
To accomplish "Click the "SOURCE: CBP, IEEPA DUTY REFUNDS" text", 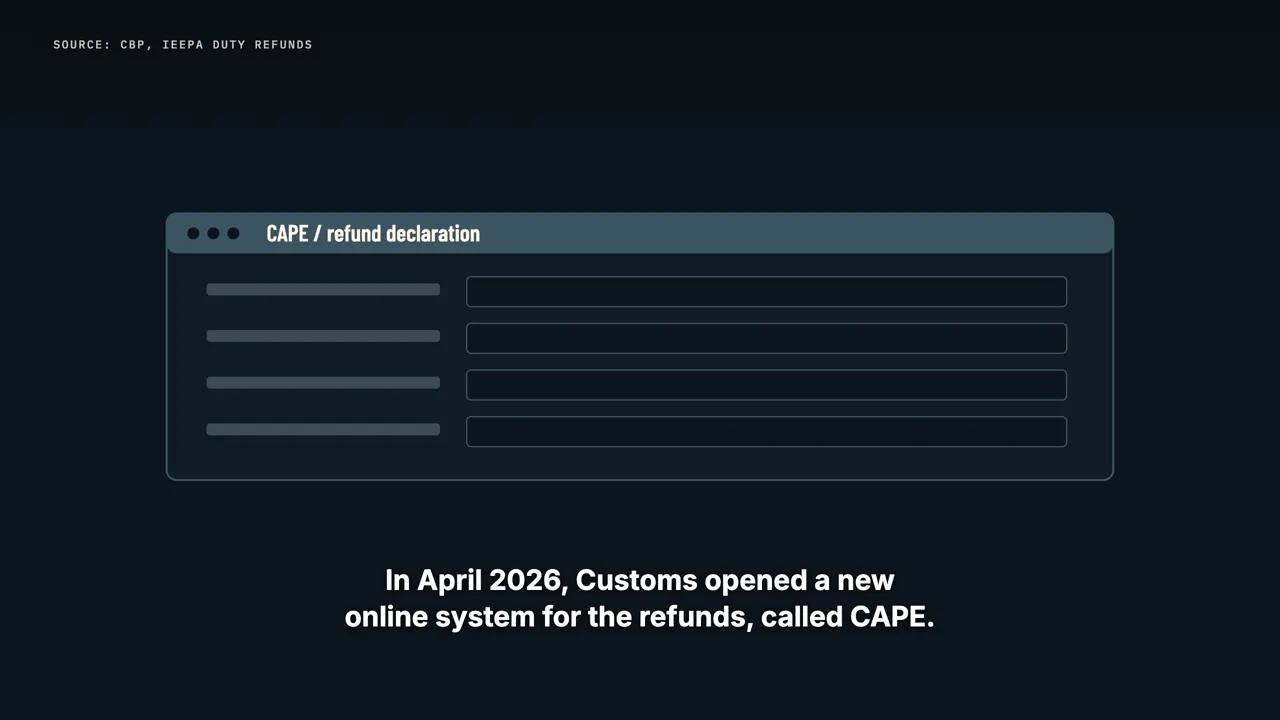I will point(183,44).
